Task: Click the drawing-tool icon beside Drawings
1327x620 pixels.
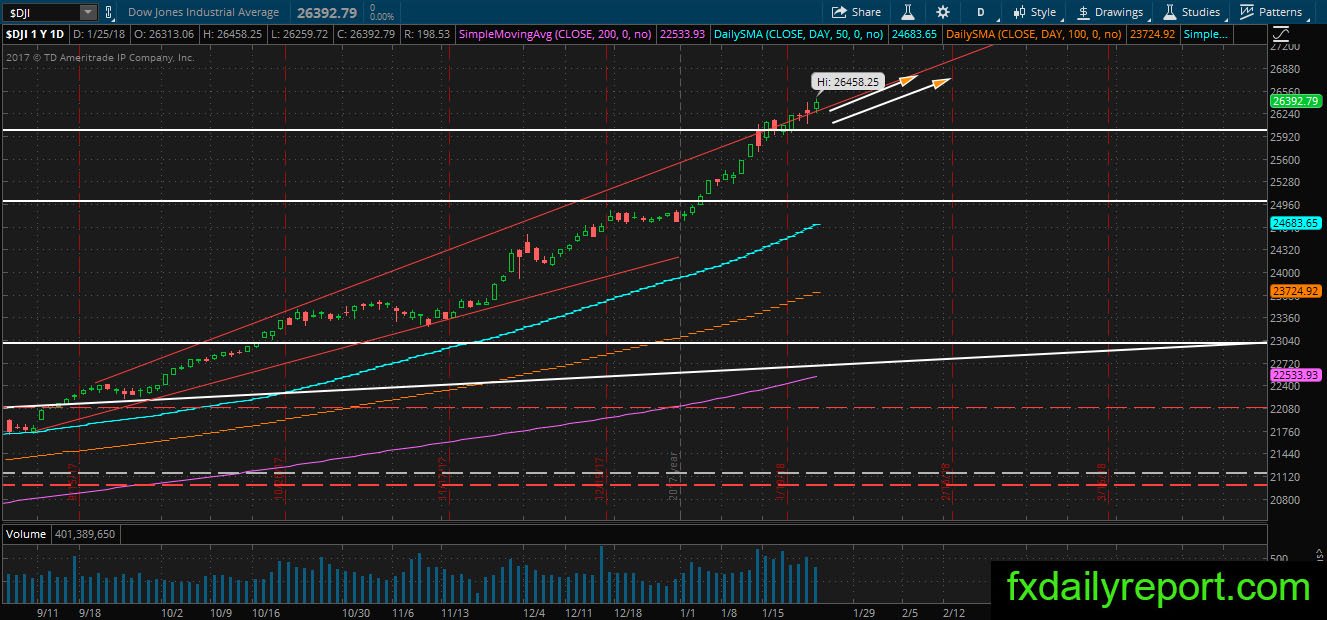Action: 1084,12
